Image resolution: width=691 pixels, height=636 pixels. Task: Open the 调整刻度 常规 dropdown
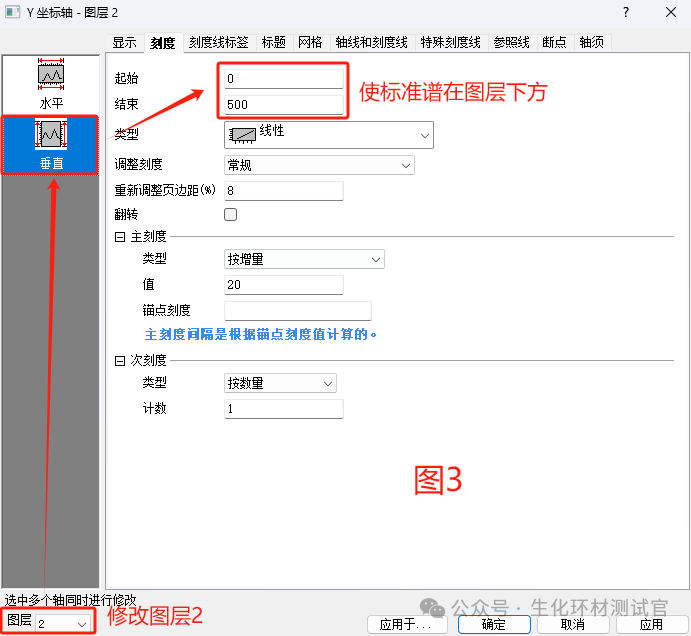point(319,165)
